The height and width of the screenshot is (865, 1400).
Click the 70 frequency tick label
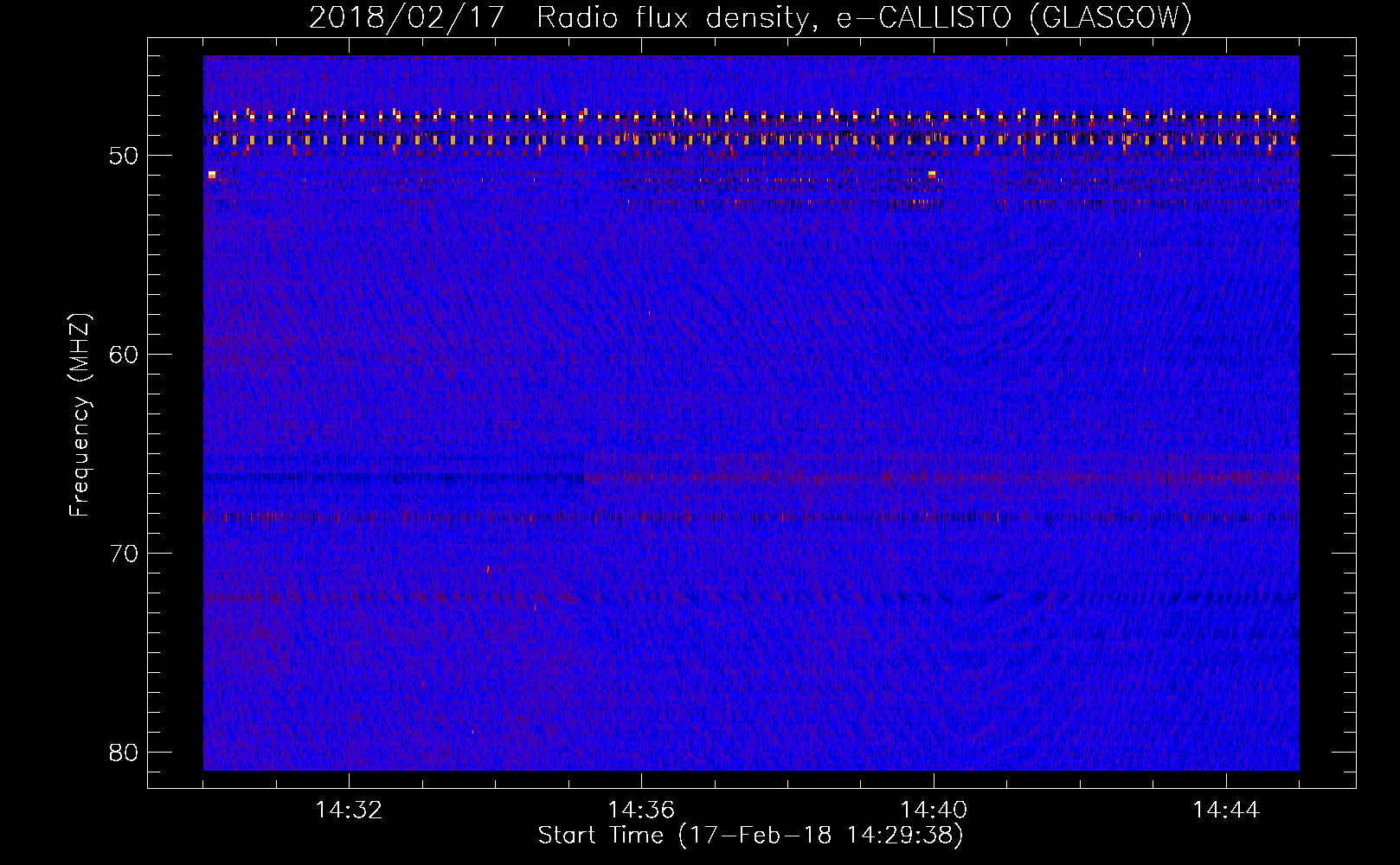click(125, 554)
